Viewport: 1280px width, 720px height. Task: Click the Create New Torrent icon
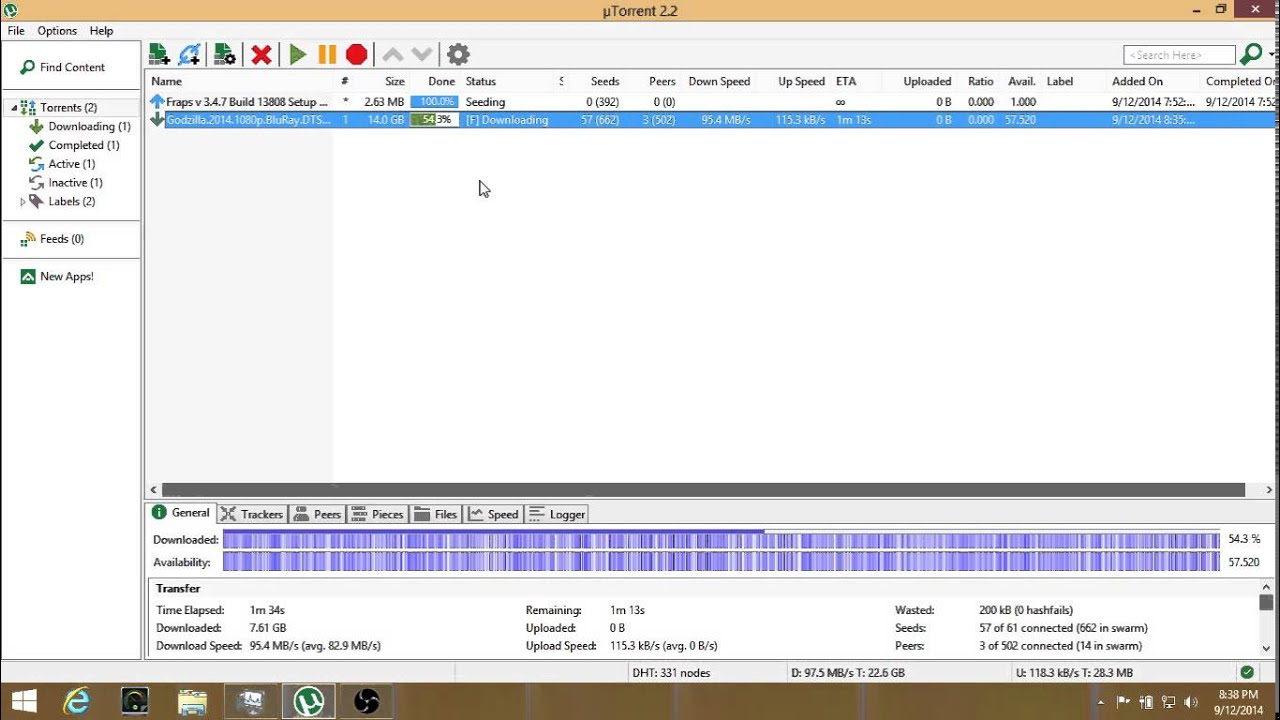224,54
